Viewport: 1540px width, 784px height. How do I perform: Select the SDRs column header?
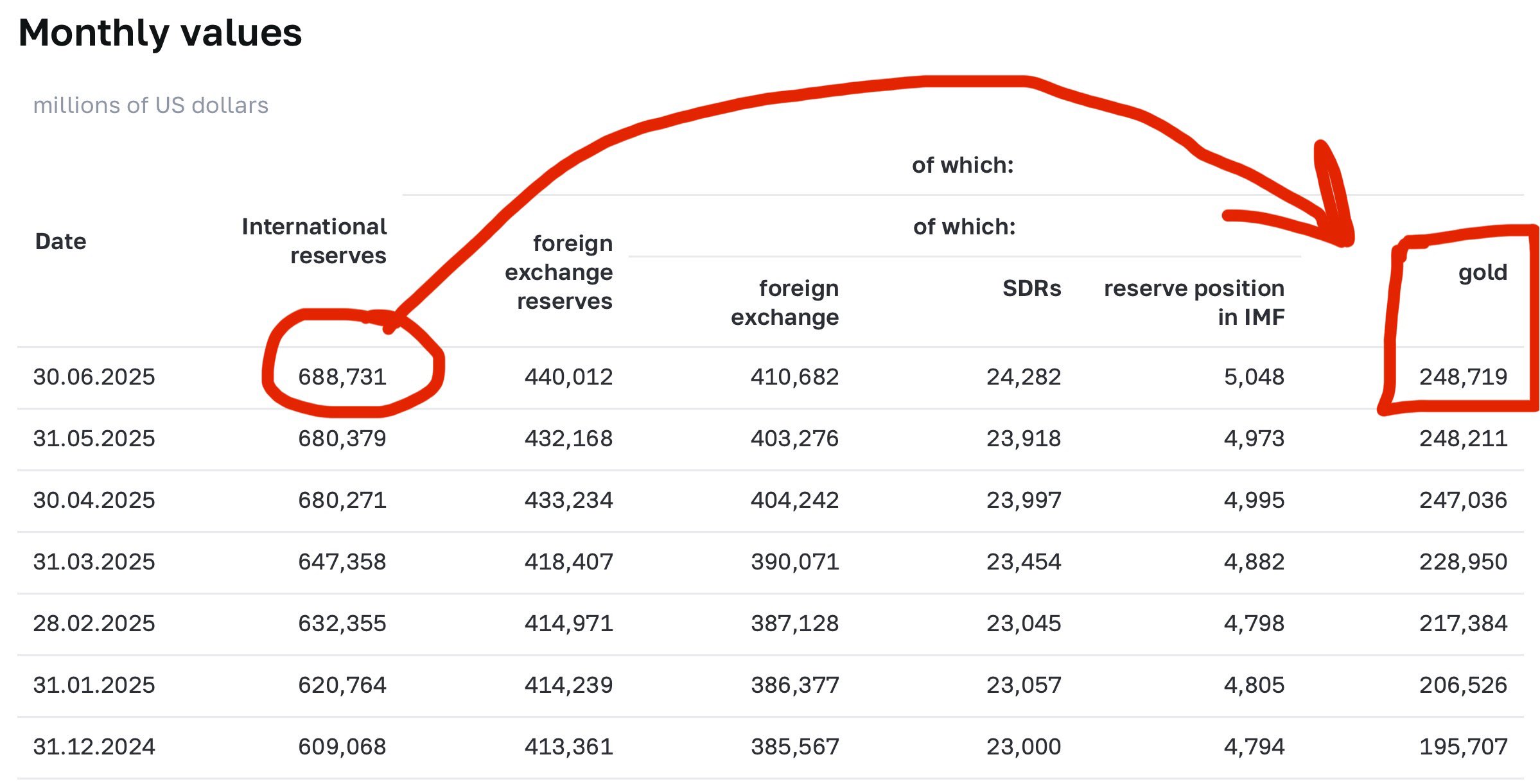pyautogui.click(x=1031, y=288)
